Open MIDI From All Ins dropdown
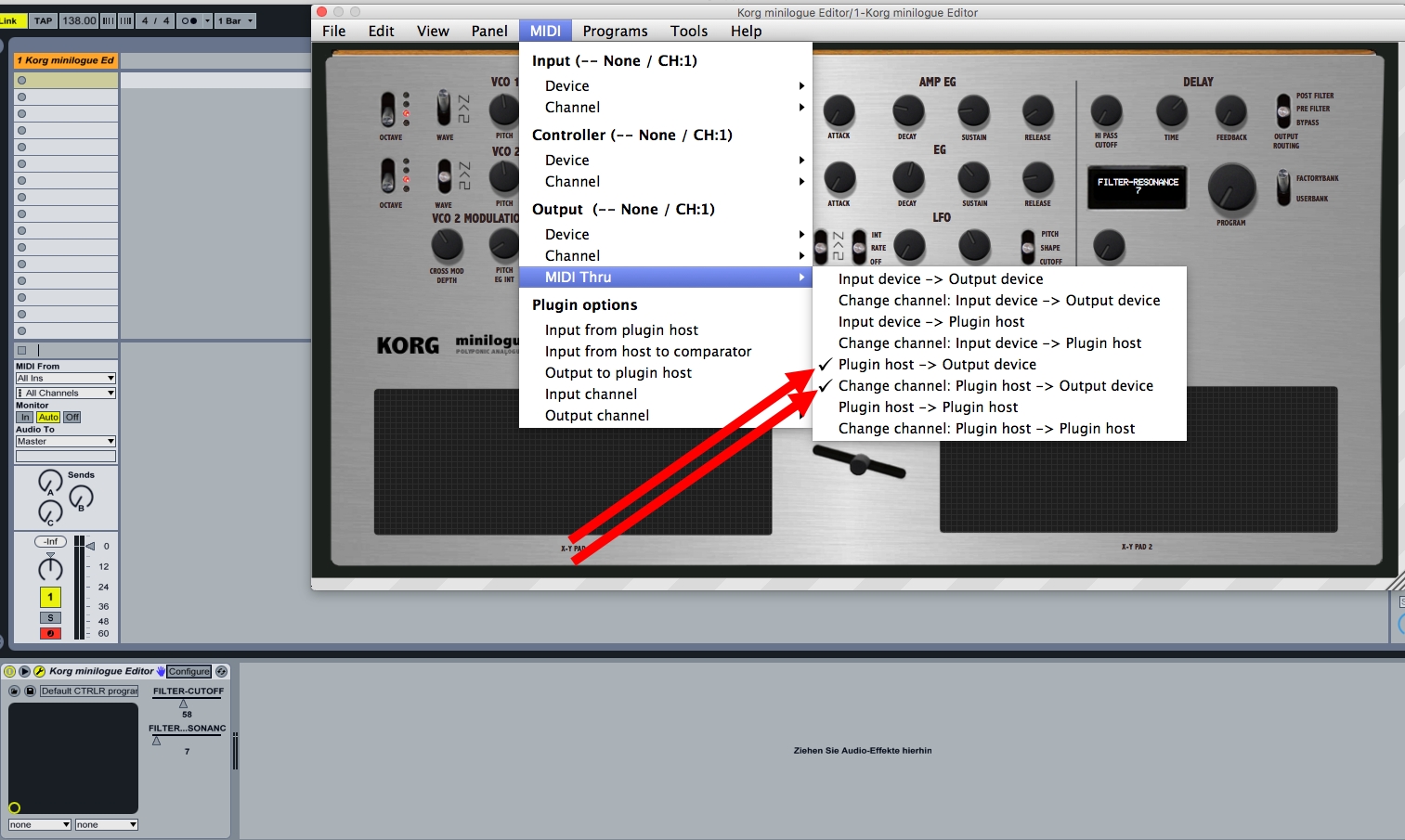The height and width of the screenshot is (840, 1405). 66,379
